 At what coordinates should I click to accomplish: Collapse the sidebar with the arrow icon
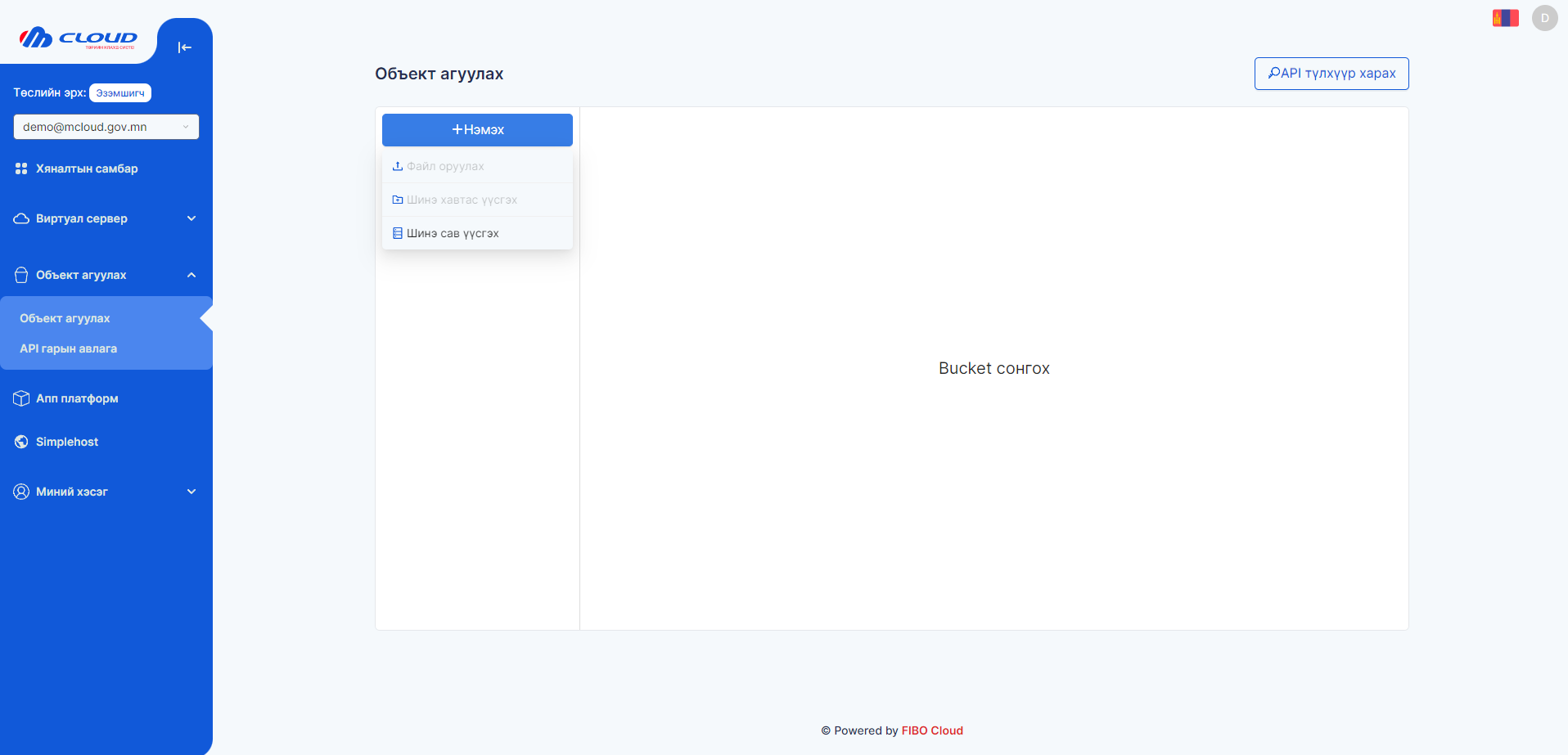click(184, 47)
